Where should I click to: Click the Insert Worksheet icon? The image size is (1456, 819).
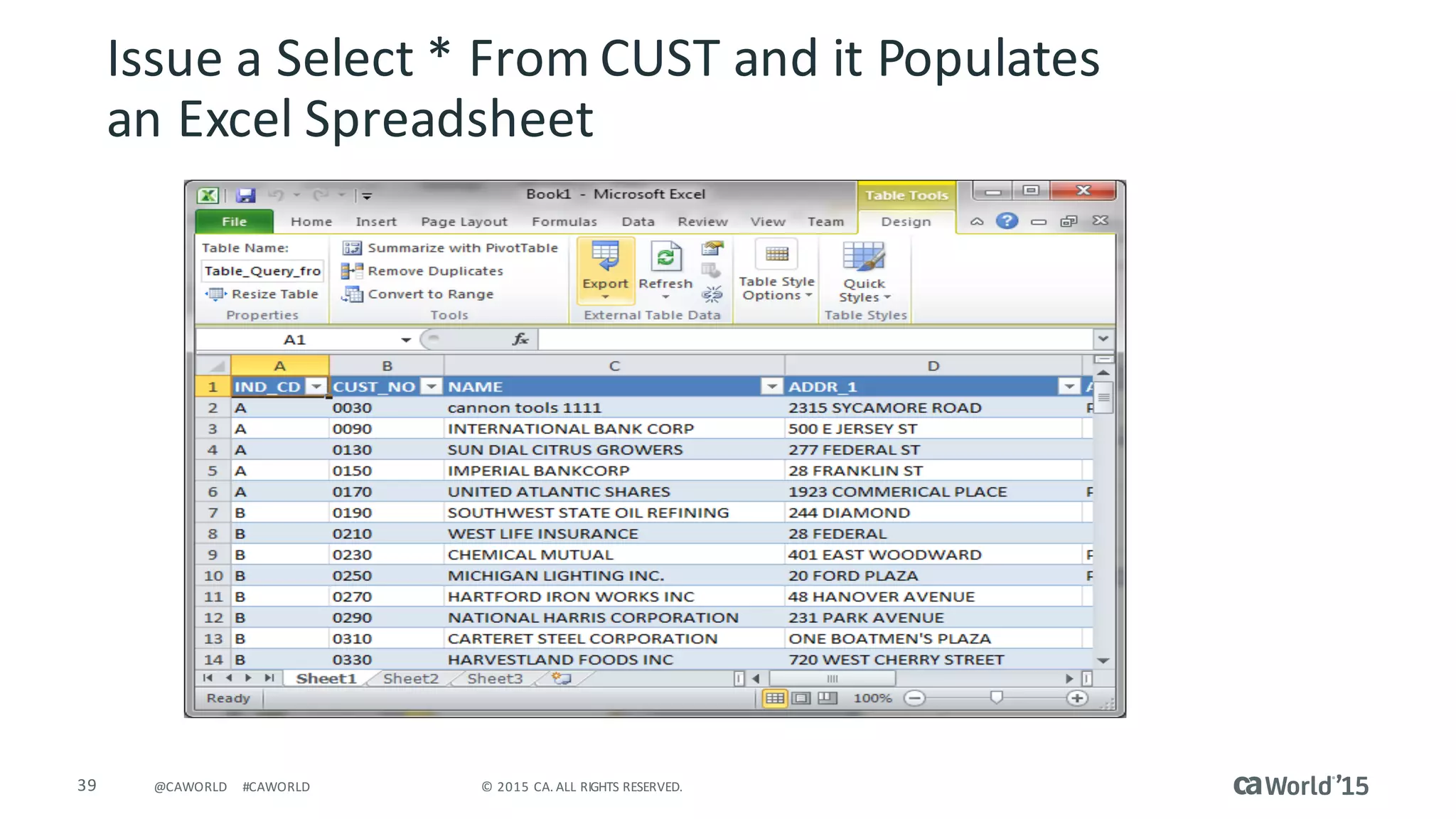[x=562, y=678]
